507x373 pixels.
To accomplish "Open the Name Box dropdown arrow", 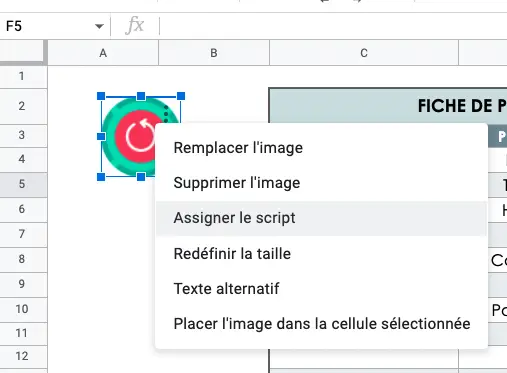I will click(x=99, y=26).
